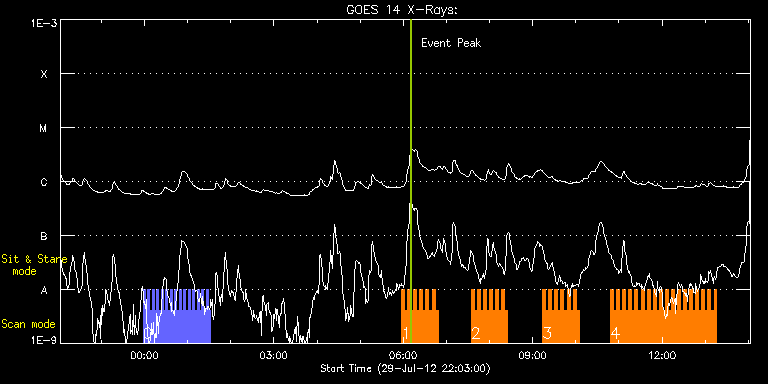Click the 'Event Peak' label

[x=451, y=43]
